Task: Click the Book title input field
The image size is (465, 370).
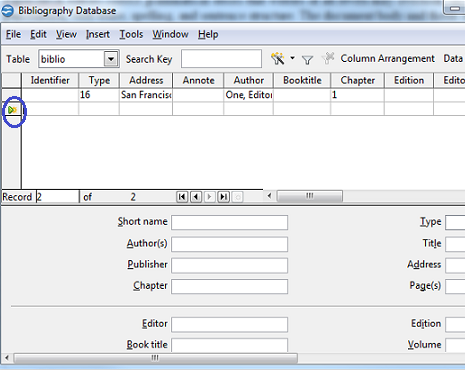Action: (229, 345)
